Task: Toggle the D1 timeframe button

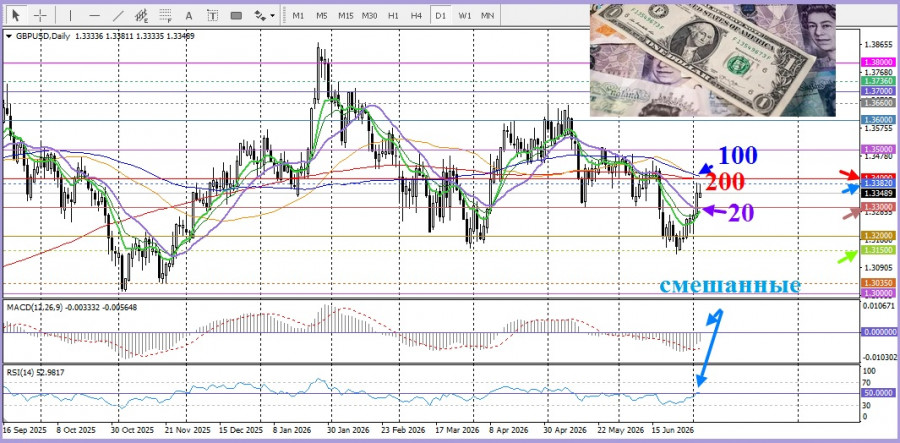Action: pyautogui.click(x=440, y=15)
